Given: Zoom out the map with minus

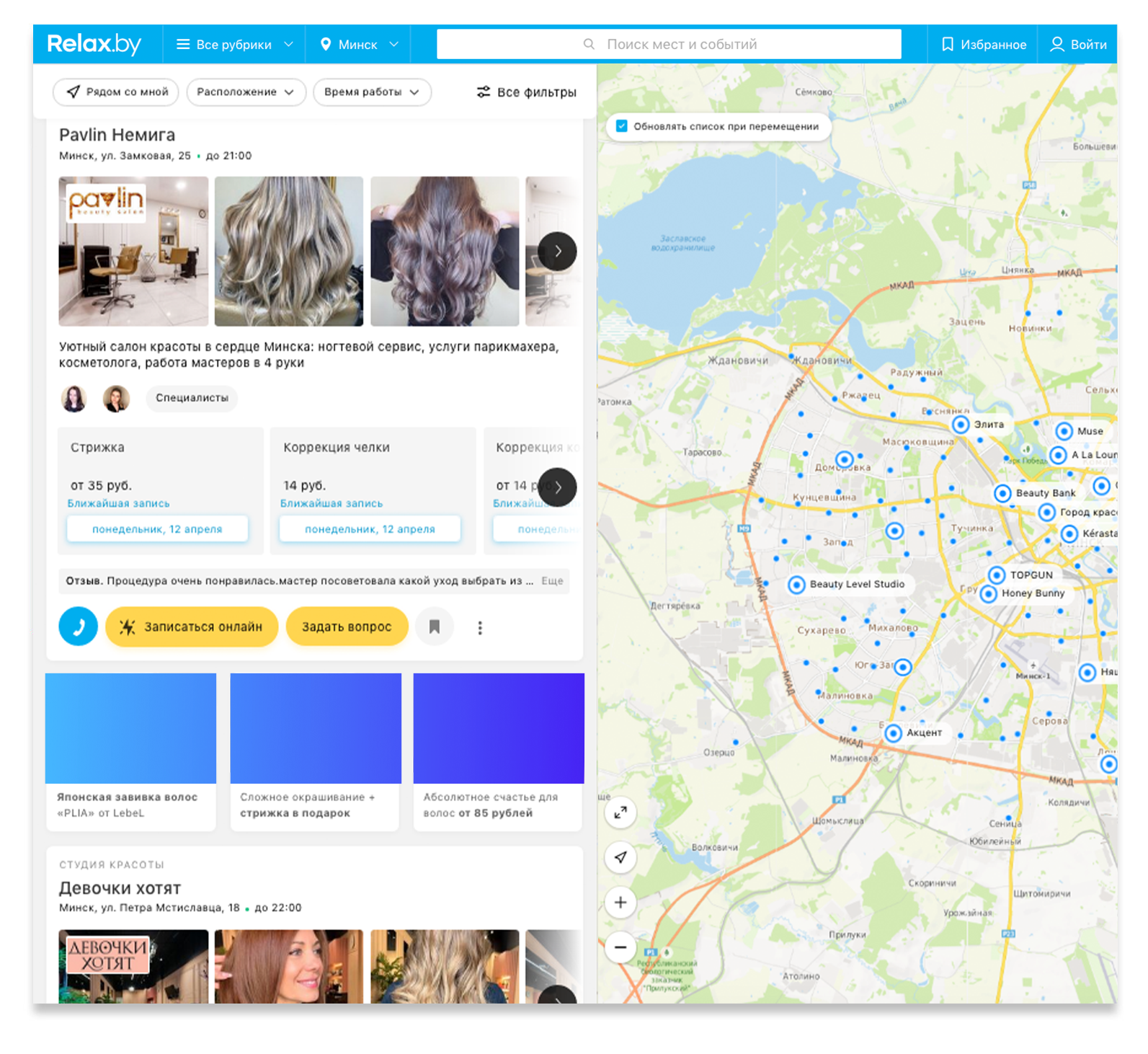Looking at the screenshot, I should click(620, 947).
